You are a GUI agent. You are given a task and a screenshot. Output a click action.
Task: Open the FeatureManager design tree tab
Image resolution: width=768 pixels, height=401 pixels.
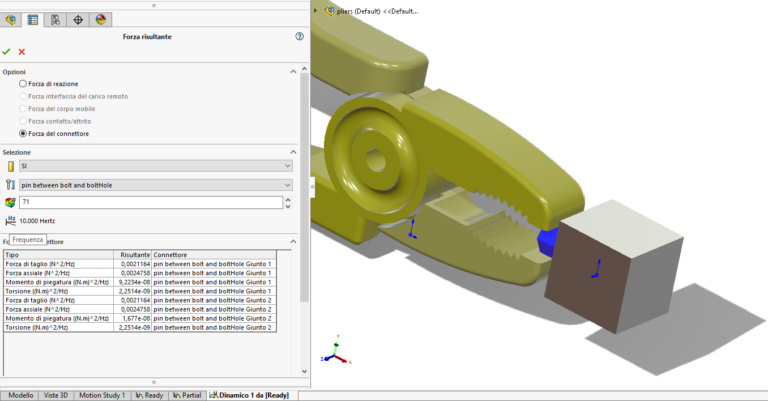click(x=11, y=19)
